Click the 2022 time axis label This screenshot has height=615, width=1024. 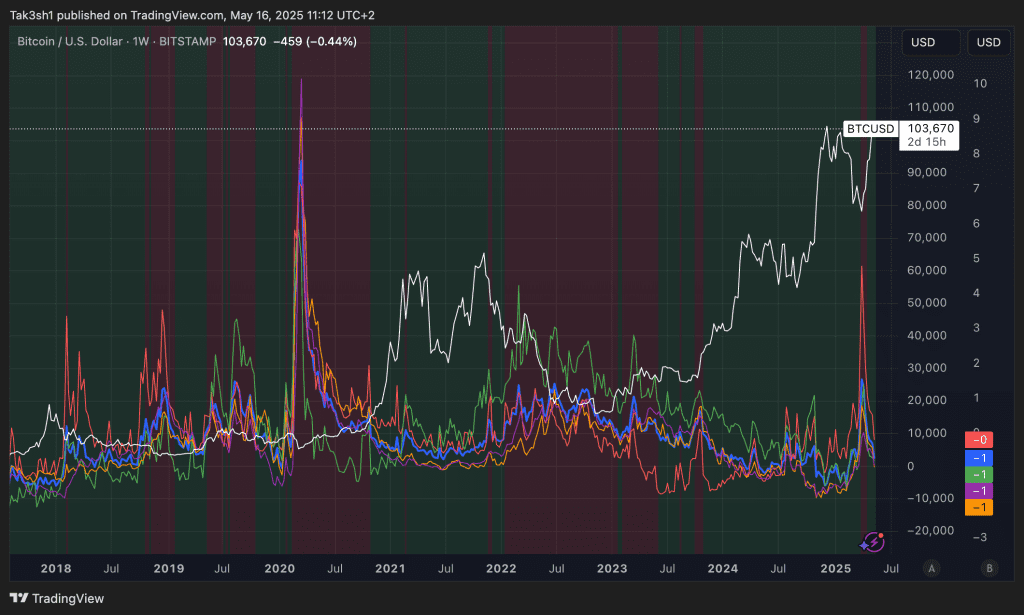[502, 569]
